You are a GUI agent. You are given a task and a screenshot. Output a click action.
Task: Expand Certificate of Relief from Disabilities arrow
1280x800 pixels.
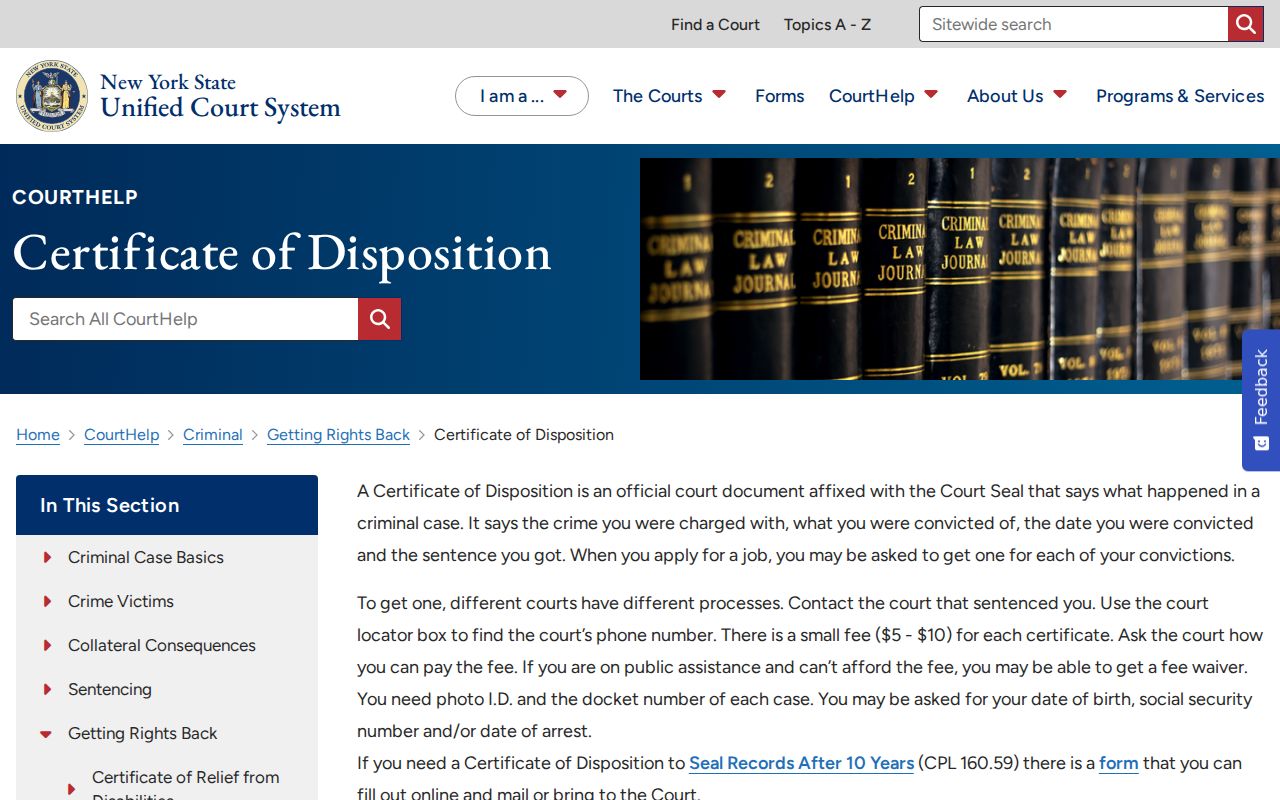[71, 789]
